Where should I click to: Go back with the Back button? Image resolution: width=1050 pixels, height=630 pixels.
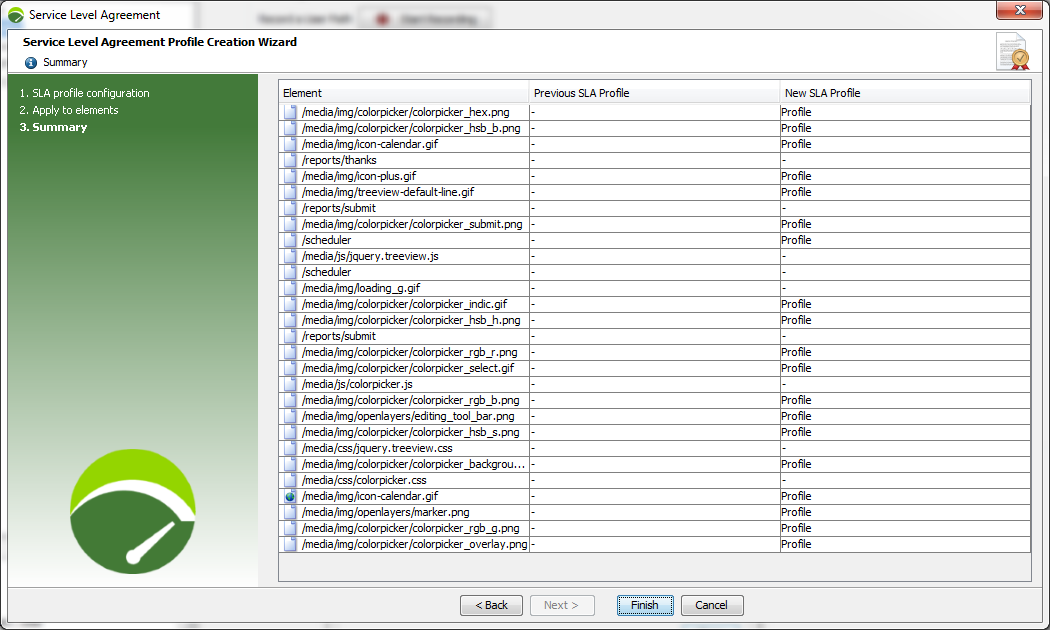pyautogui.click(x=492, y=605)
